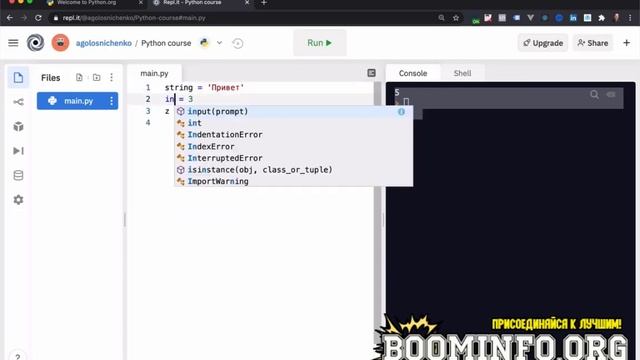Open the browser zoom search icon

pyautogui.click(x=441, y=18)
